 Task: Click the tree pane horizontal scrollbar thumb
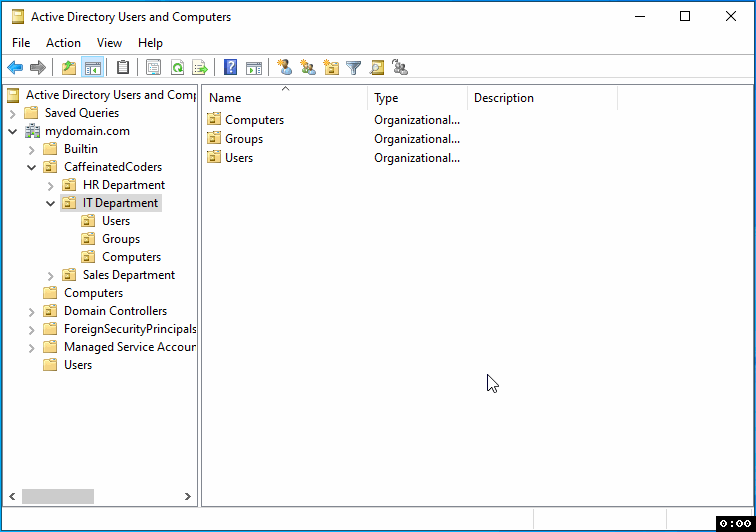pos(58,496)
